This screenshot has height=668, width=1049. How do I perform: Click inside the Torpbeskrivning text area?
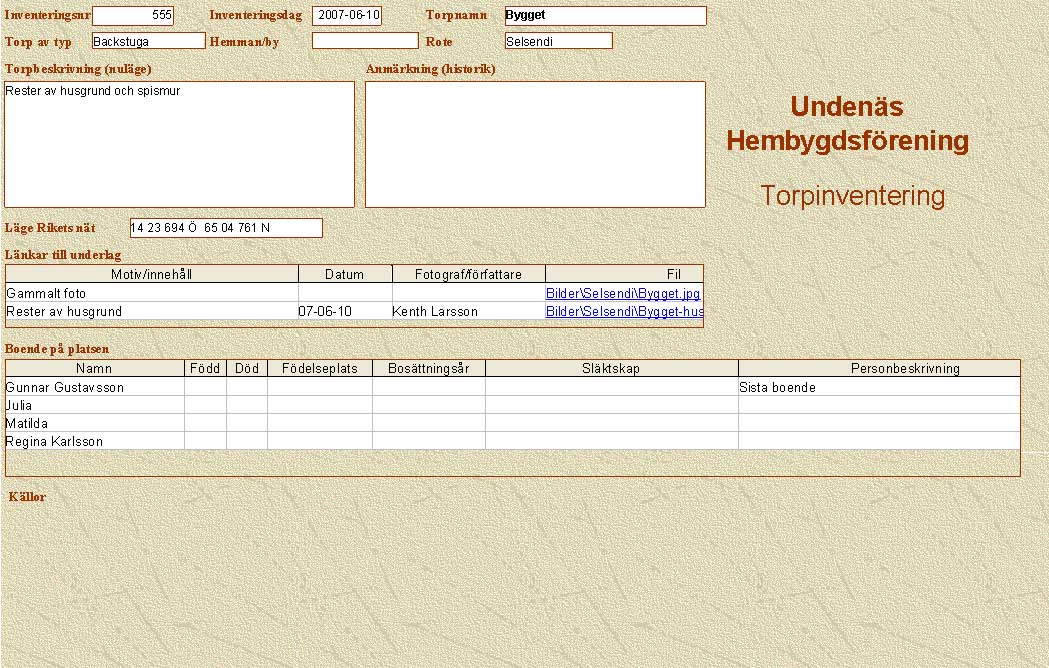coord(179,144)
